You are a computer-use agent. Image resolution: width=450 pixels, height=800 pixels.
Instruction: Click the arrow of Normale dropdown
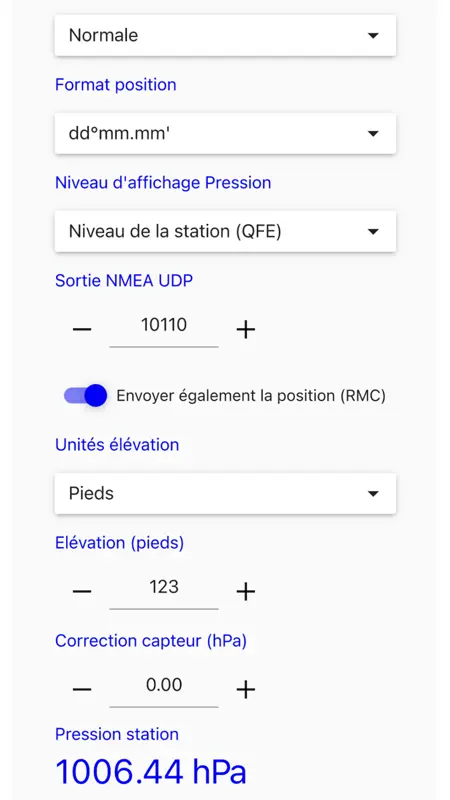click(373, 35)
